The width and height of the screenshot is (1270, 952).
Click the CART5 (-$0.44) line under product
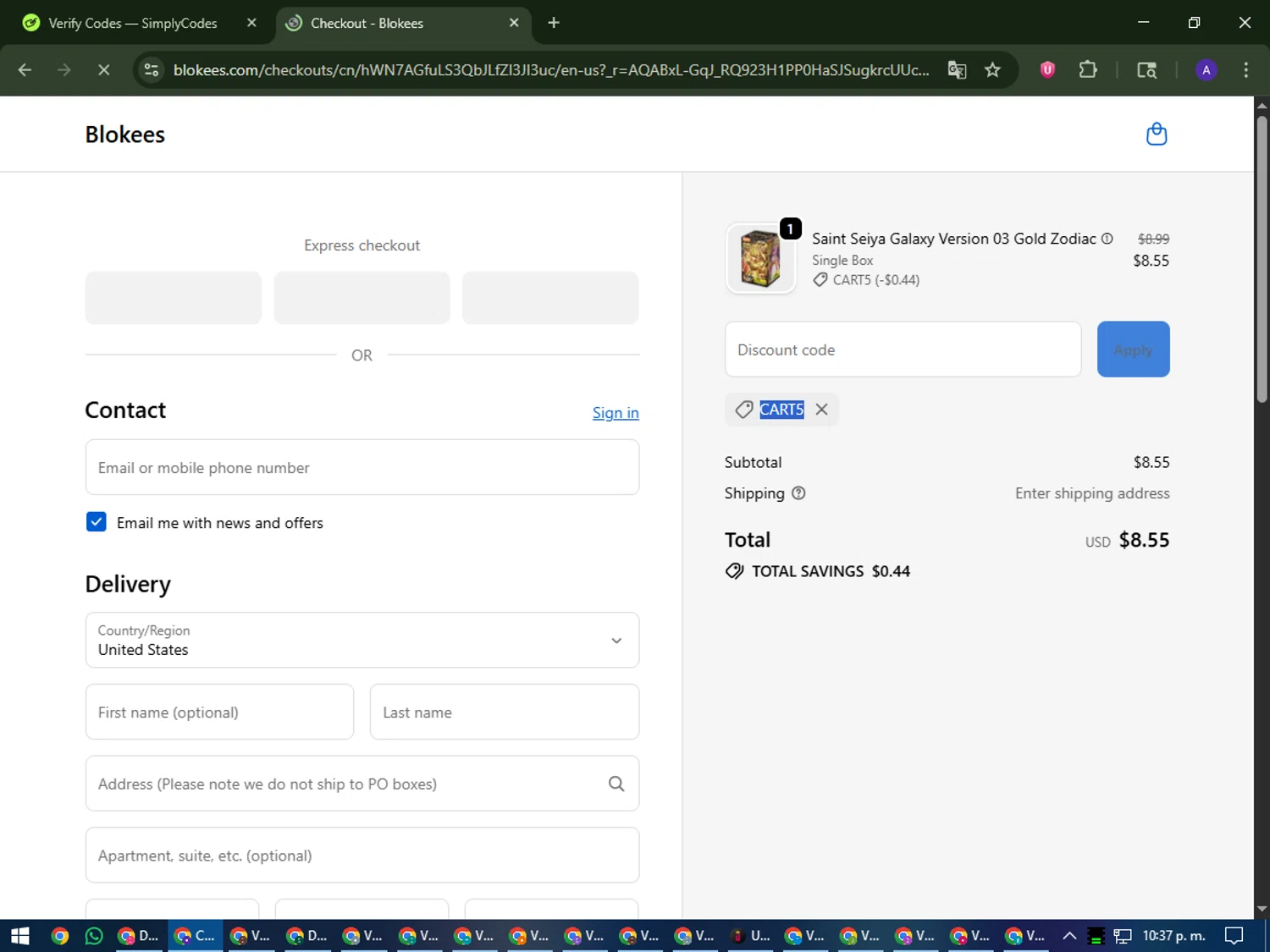point(866,280)
